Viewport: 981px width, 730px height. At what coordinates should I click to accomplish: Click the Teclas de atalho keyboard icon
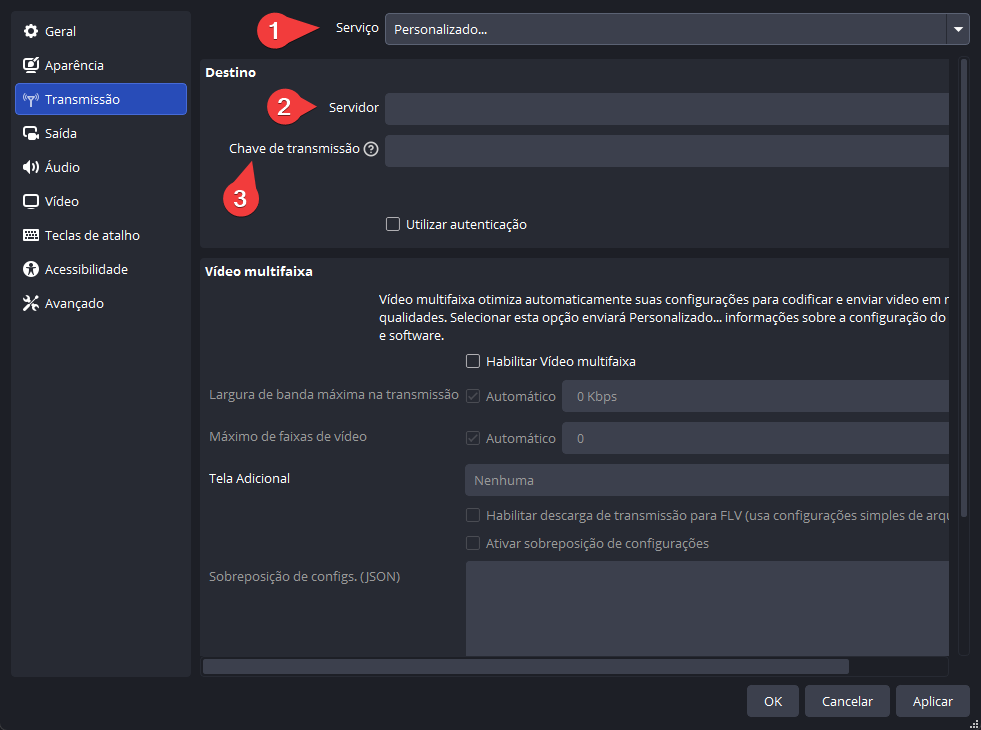[x=30, y=236]
